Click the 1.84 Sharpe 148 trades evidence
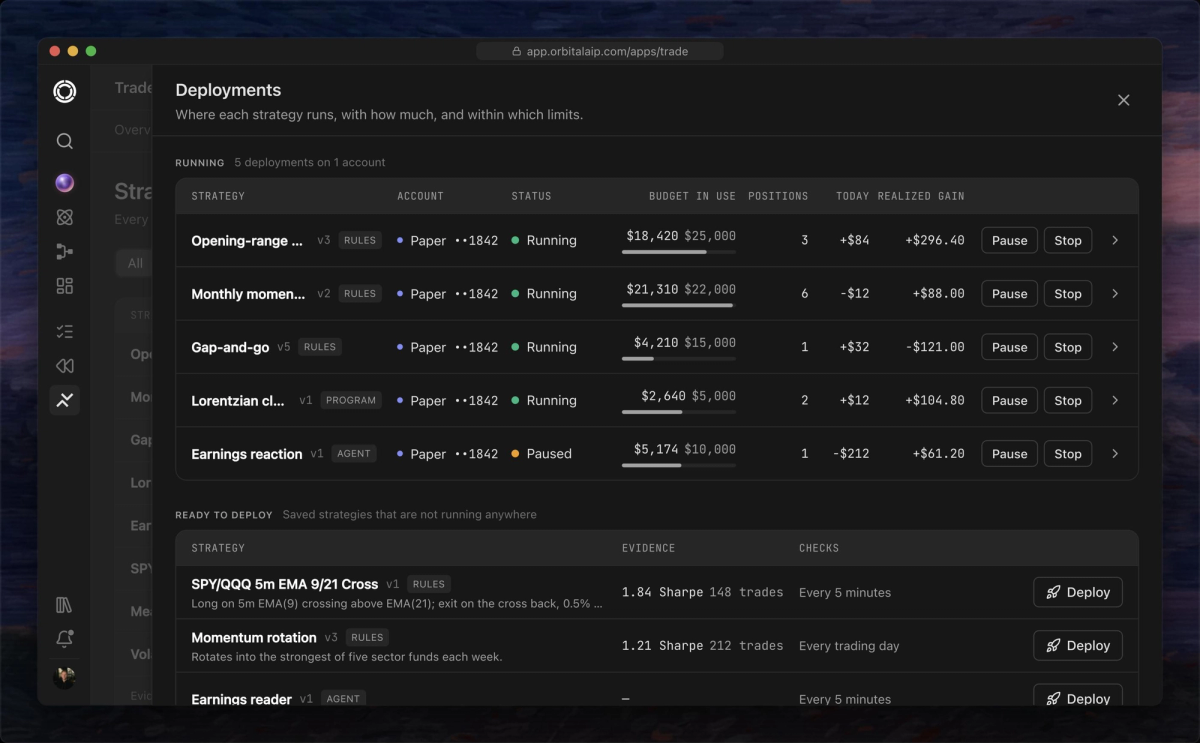The height and width of the screenshot is (743, 1200). 702,592
